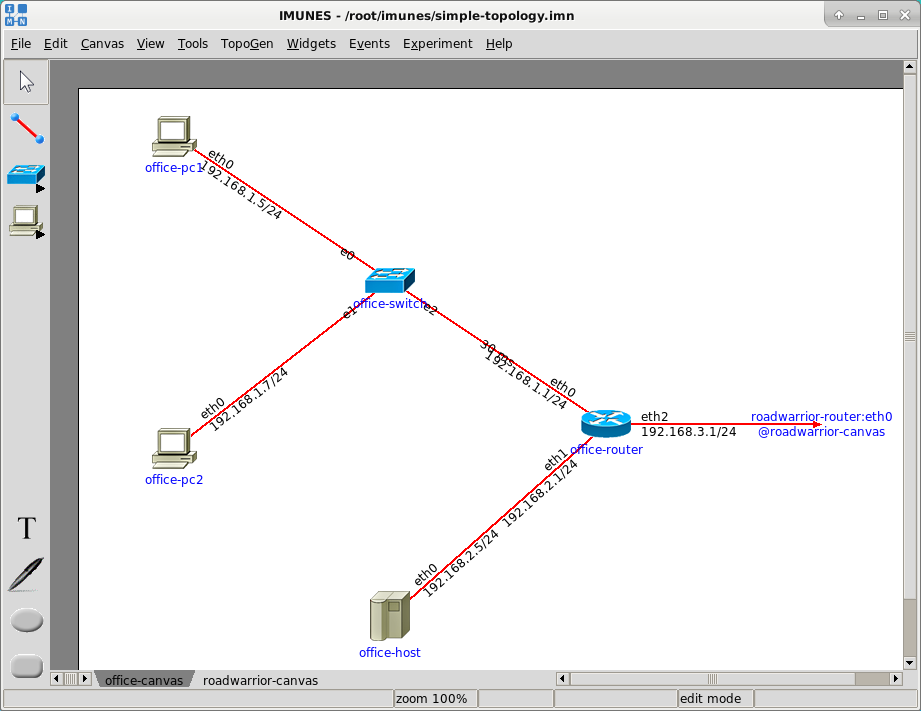Choose the Oval shape tool

tap(27, 621)
